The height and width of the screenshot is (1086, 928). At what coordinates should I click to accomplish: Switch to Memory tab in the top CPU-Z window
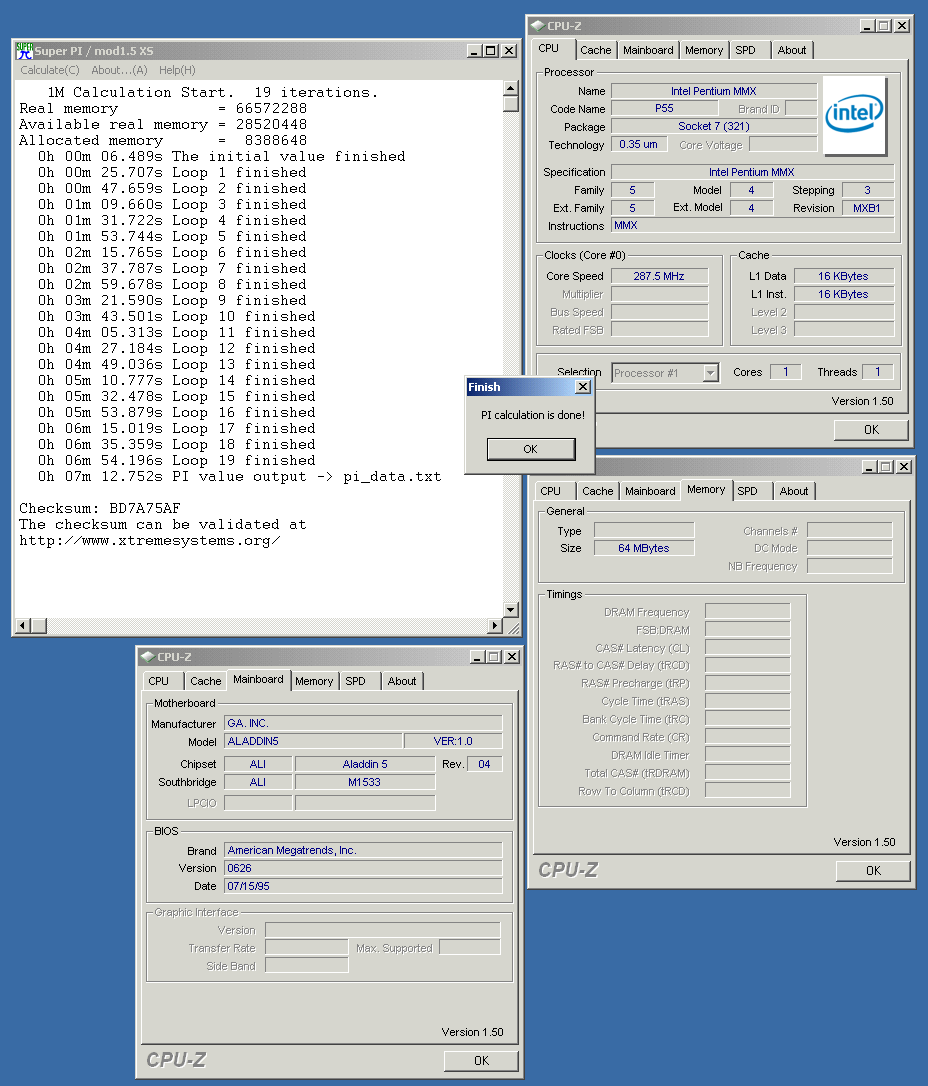coord(704,50)
